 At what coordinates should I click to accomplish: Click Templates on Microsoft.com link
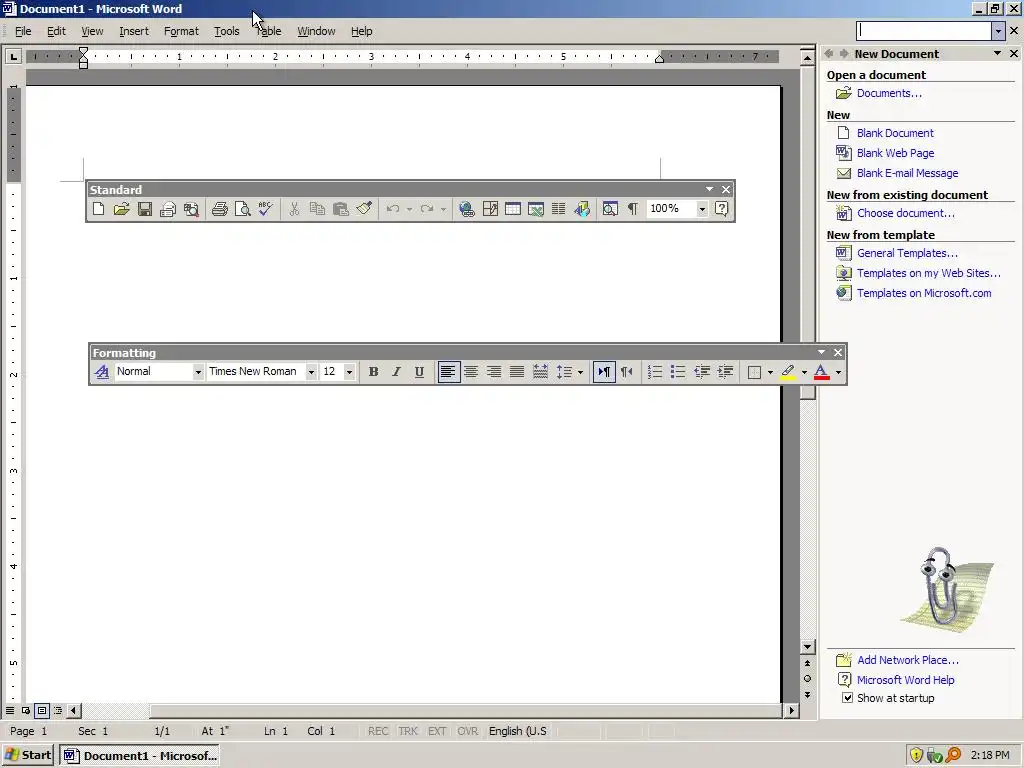924,293
